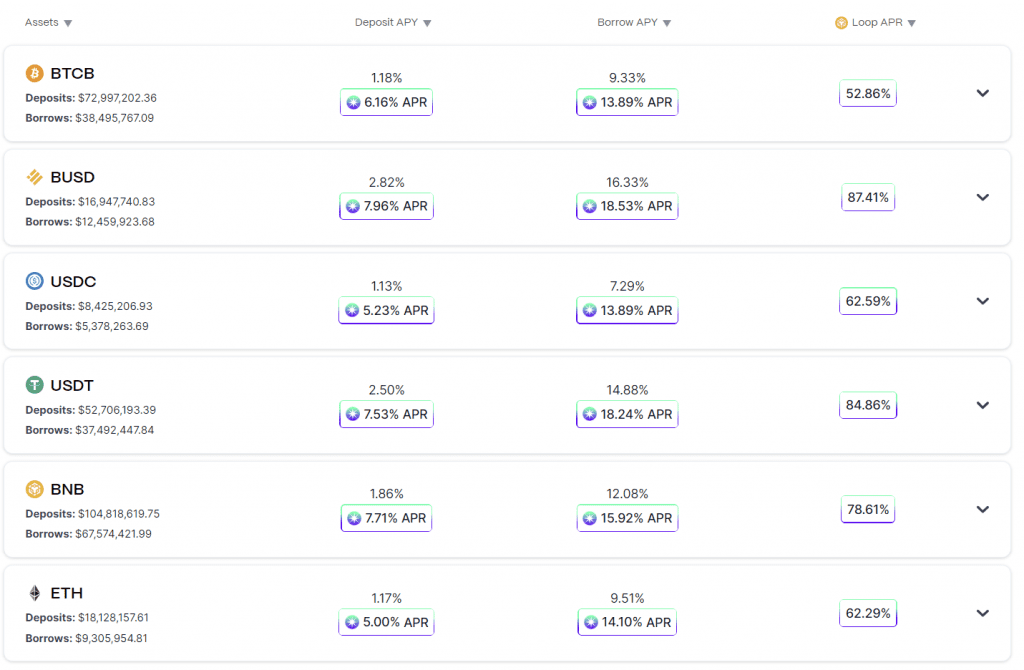Viewport: 1024px width, 670px height.
Task: Click reward icon in 6.16% APR badge
Action: (x=353, y=103)
